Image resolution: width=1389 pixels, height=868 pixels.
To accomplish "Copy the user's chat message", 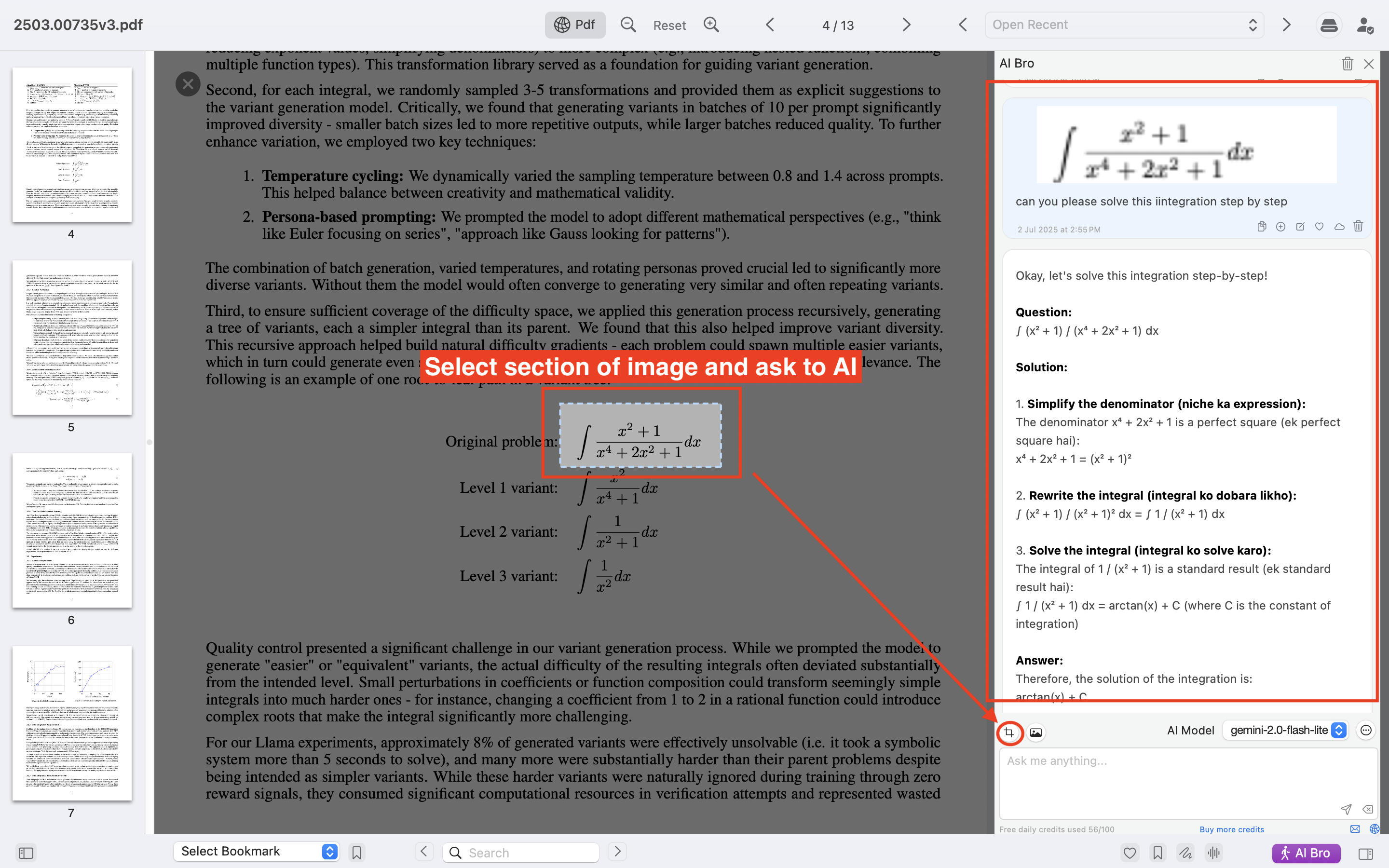I will click(1262, 227).
